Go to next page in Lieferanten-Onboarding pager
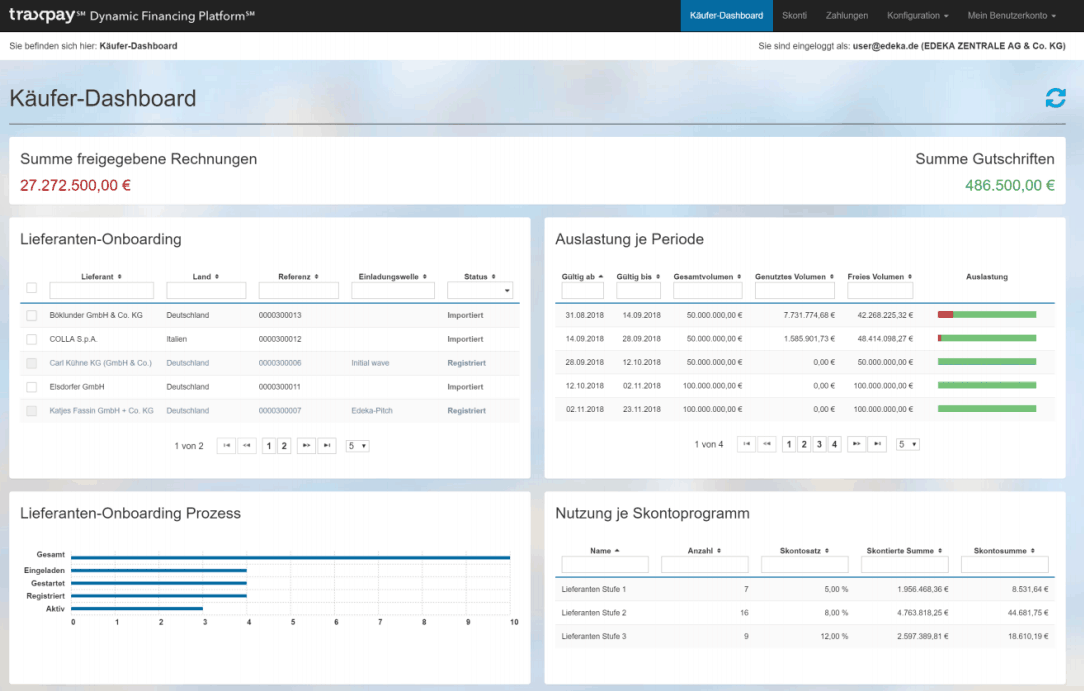The width and height of the screenshot is (1084, 691). [x=306, y=446]
